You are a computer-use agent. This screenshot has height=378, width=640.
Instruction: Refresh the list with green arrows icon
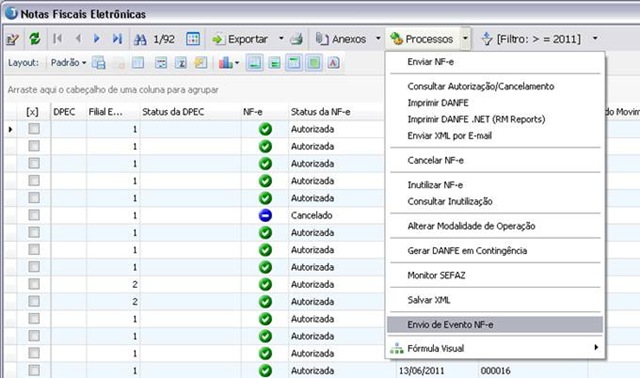pyautogui.click(x=35, y=39)
